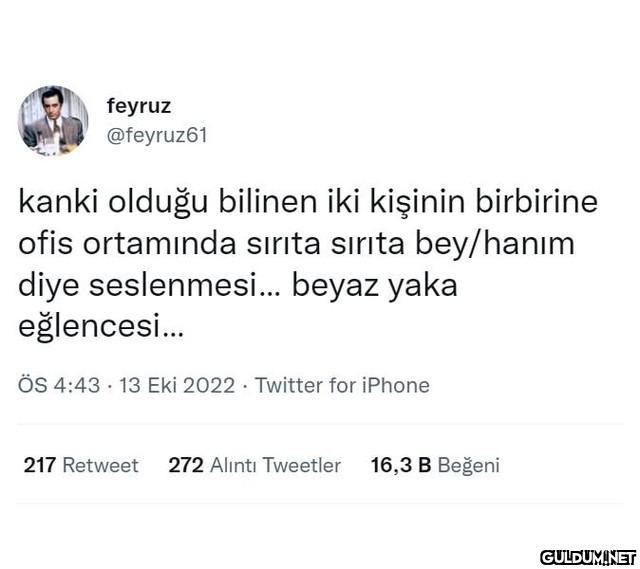This screenshot has width=640, height=569.
Task: View the Retweet label list
Action: pos(100,465)
